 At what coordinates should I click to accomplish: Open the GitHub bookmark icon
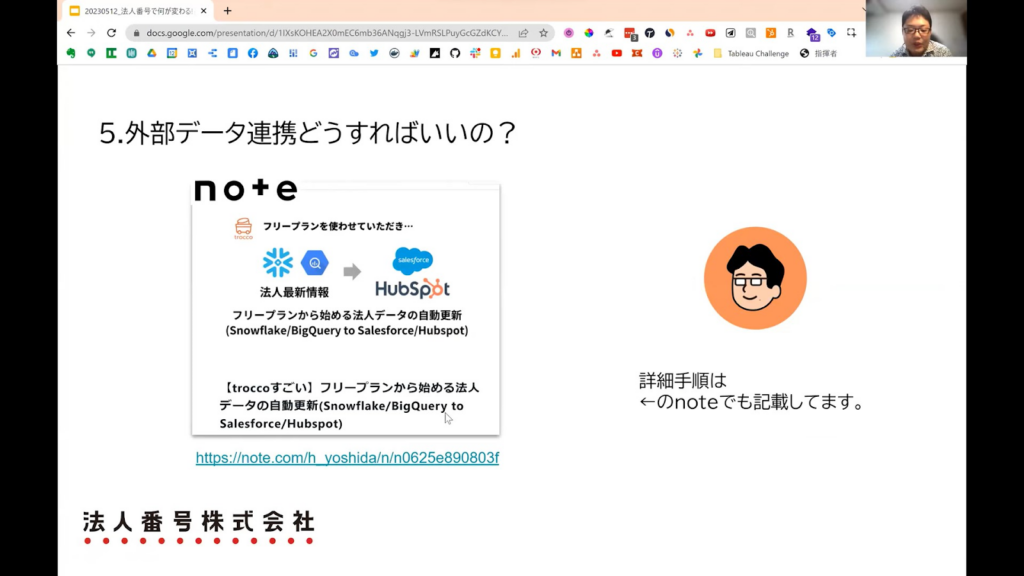point(455,53)
